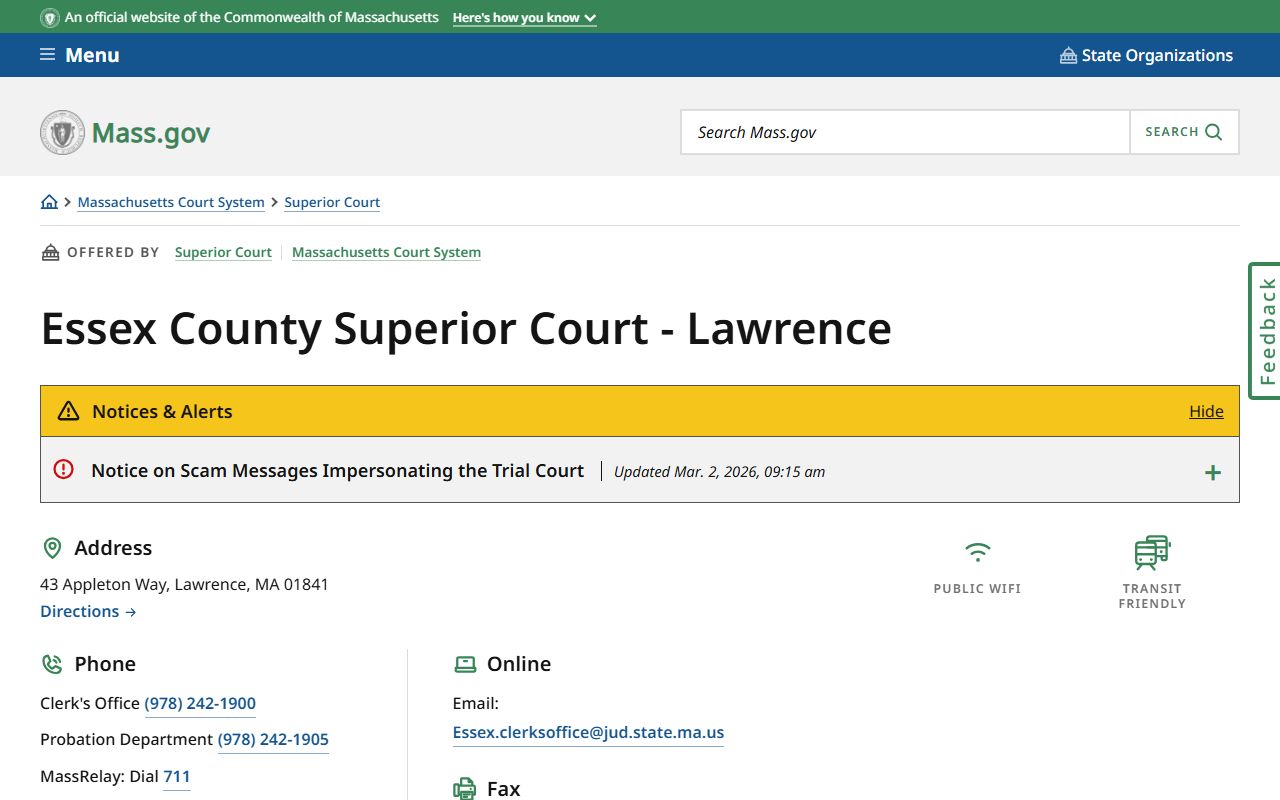Call Probation Department (978) 242-1905
1280x800 pixels.
273,739
